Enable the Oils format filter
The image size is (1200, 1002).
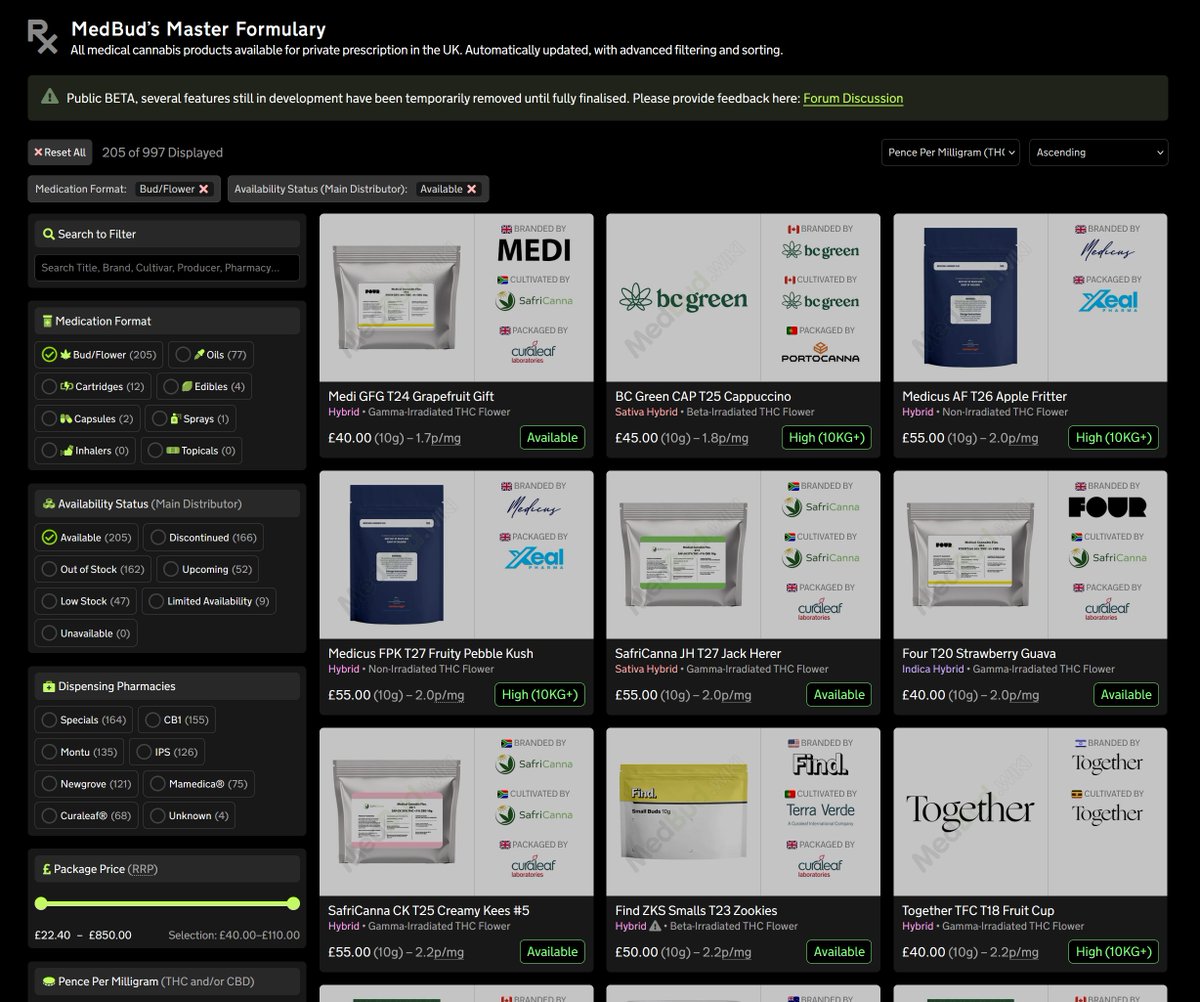click(x=211, y=354)
